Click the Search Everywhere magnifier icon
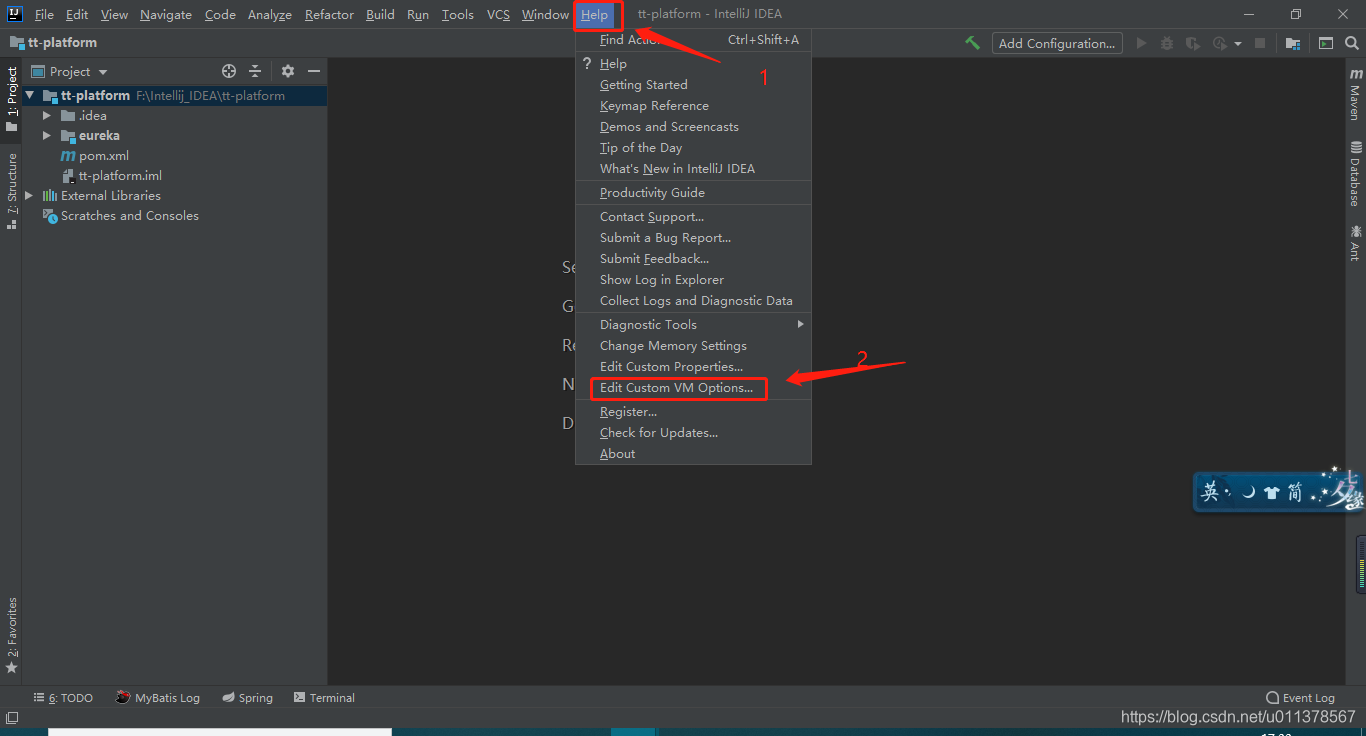Image resolution: width=1366 pixels, height=736 pixels. tap(1353, 43)
